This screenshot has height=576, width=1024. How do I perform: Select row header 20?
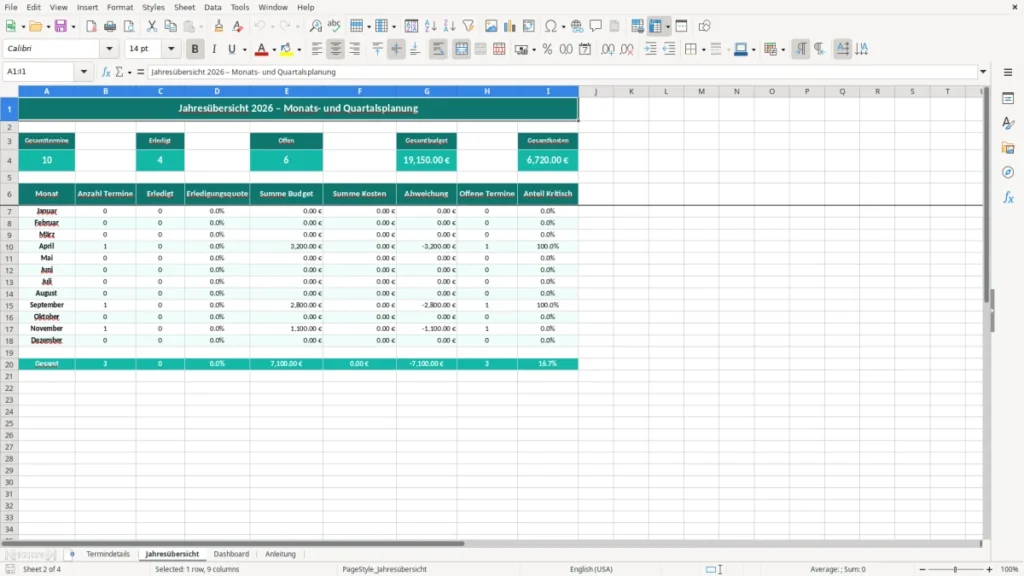pos(9,364)
